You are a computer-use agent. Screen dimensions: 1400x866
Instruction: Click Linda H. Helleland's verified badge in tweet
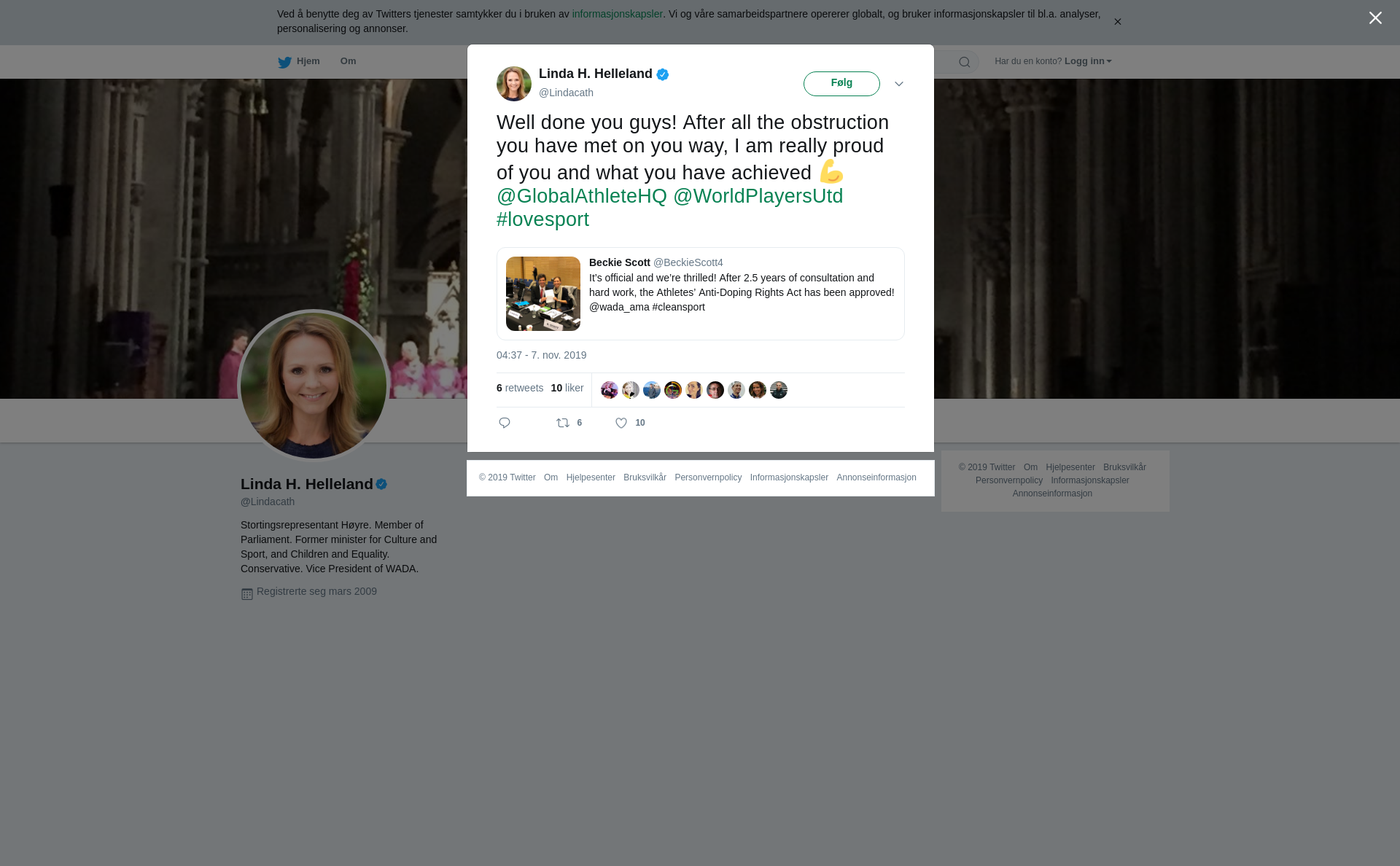click(663, 74)
